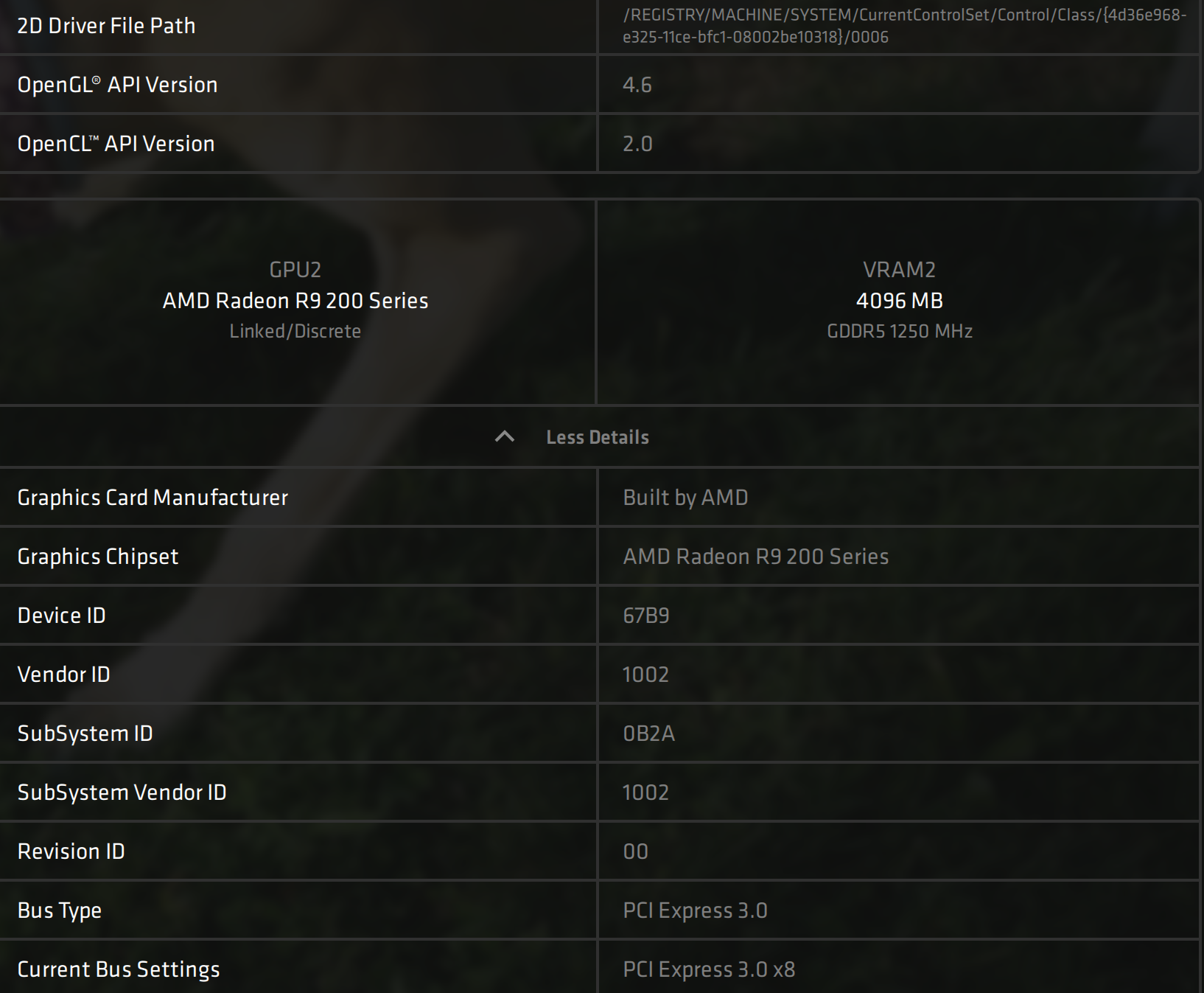
Task: Select the Built by AMD value
Action: pos(685,498)
